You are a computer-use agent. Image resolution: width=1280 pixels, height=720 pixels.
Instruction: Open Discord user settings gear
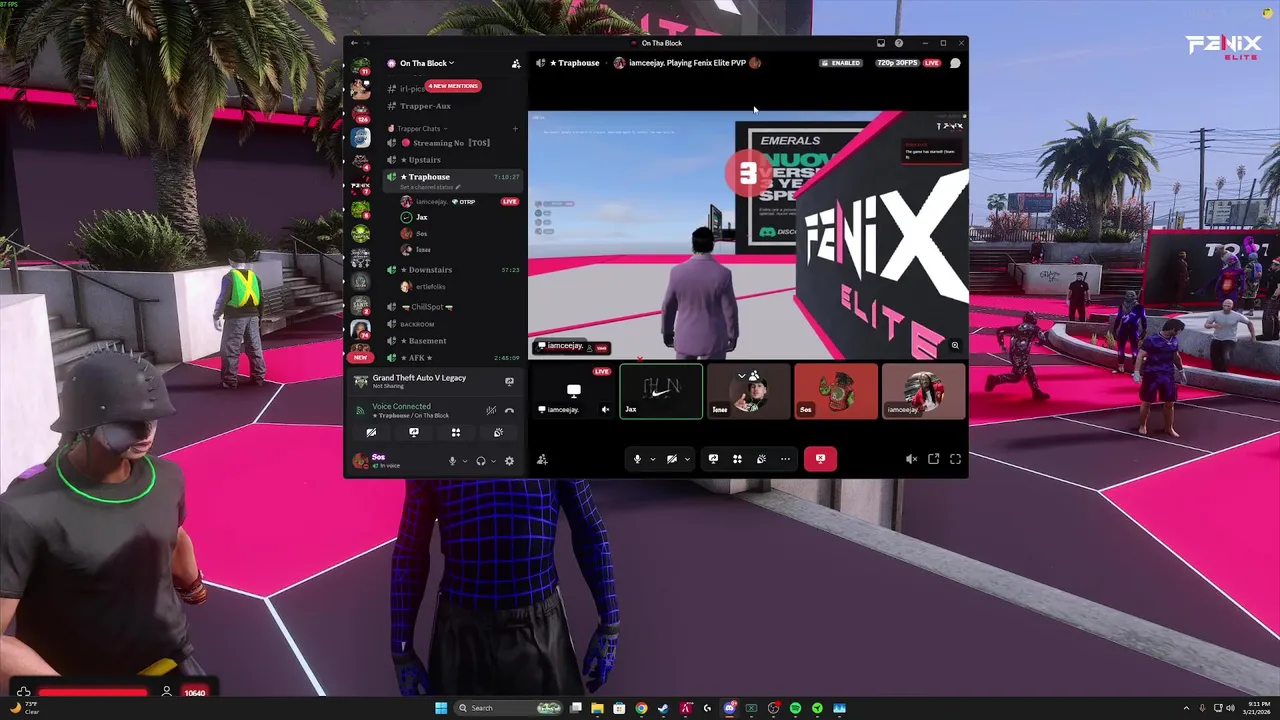(509, 461)
